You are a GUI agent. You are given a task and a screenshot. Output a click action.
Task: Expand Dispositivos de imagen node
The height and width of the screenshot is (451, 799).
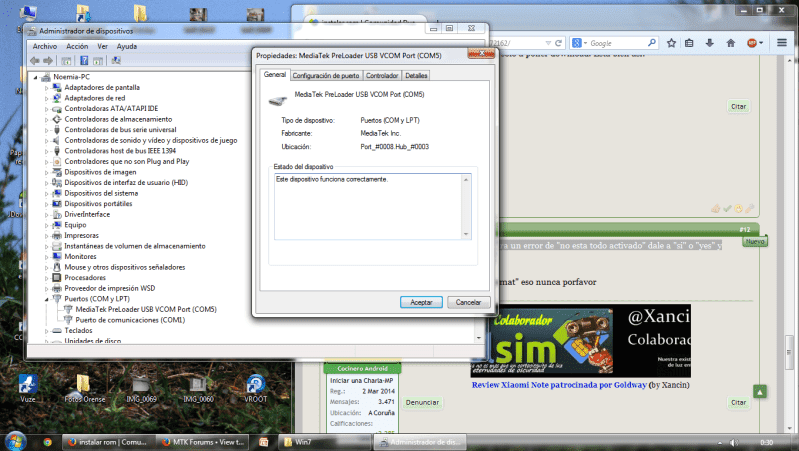click(x=46, y=172)
